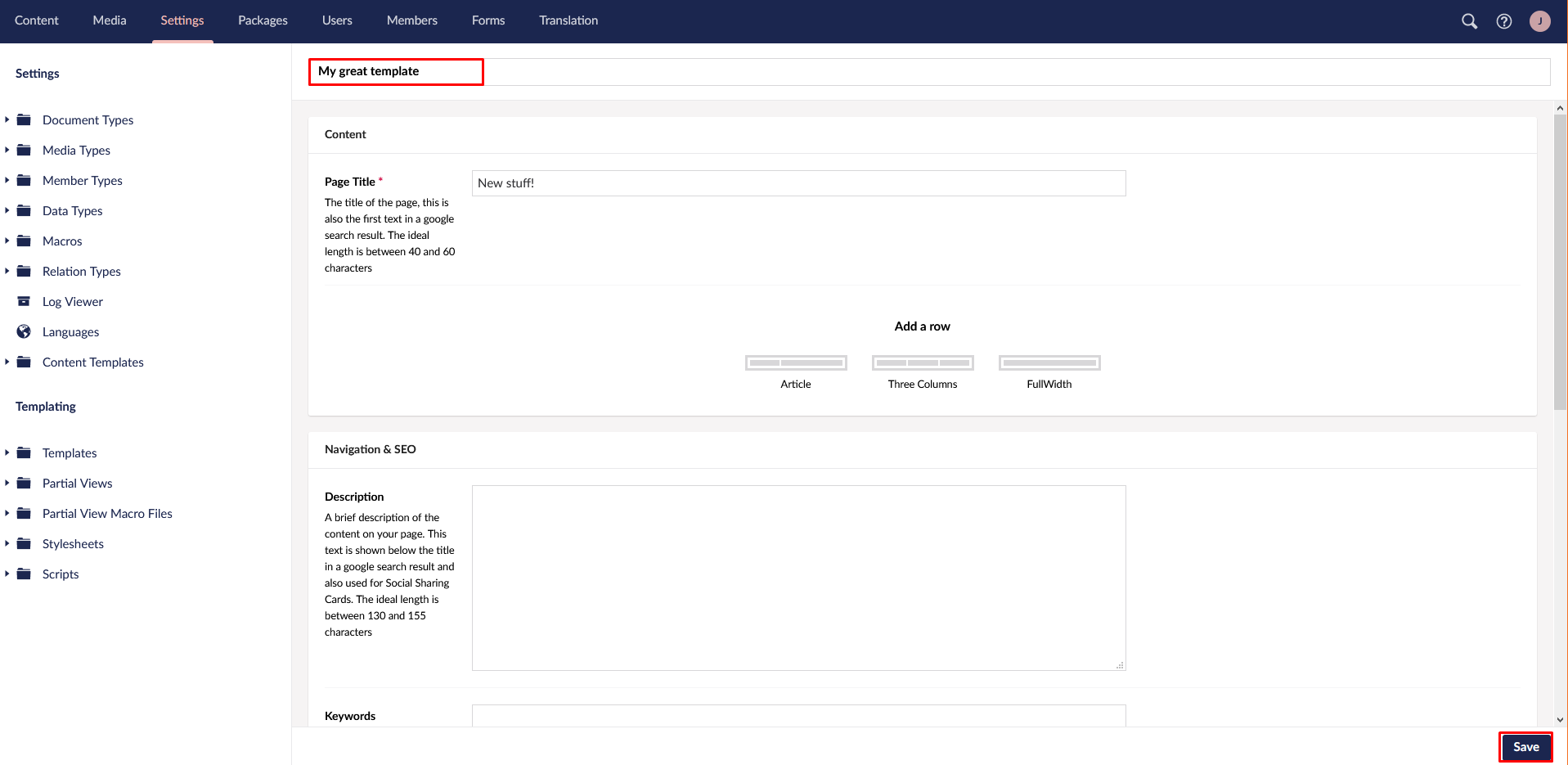Screen dimensions: 1568x765
Task: Open the Translation section
Action: pyautogui.click(x=568, y=20)
